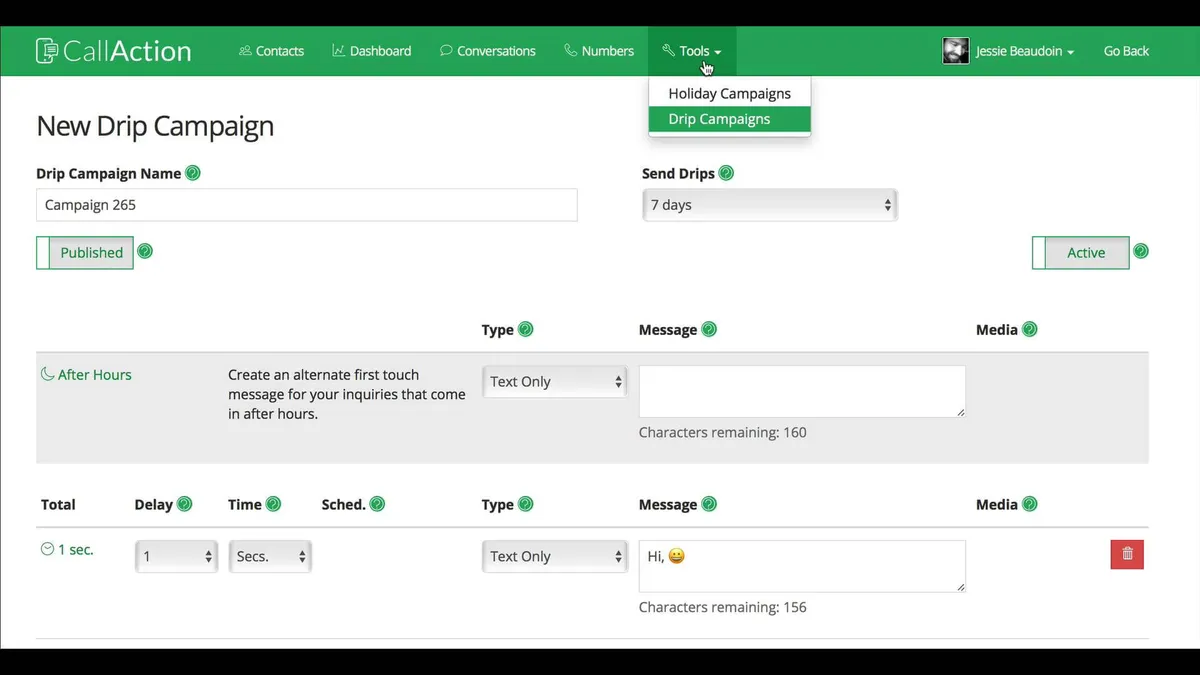Click Jessie Beaudoin's profile avatar

956,51
